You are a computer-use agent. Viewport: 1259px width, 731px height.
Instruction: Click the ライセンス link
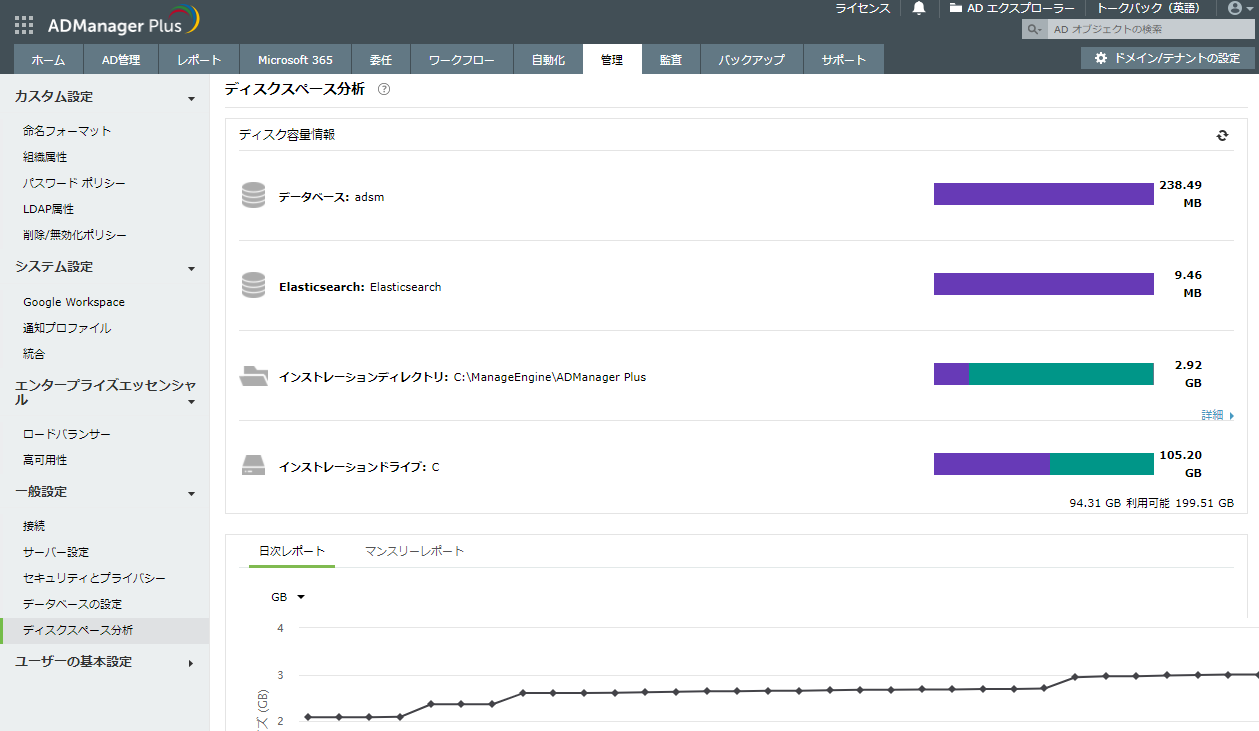[x=862, y=8]
